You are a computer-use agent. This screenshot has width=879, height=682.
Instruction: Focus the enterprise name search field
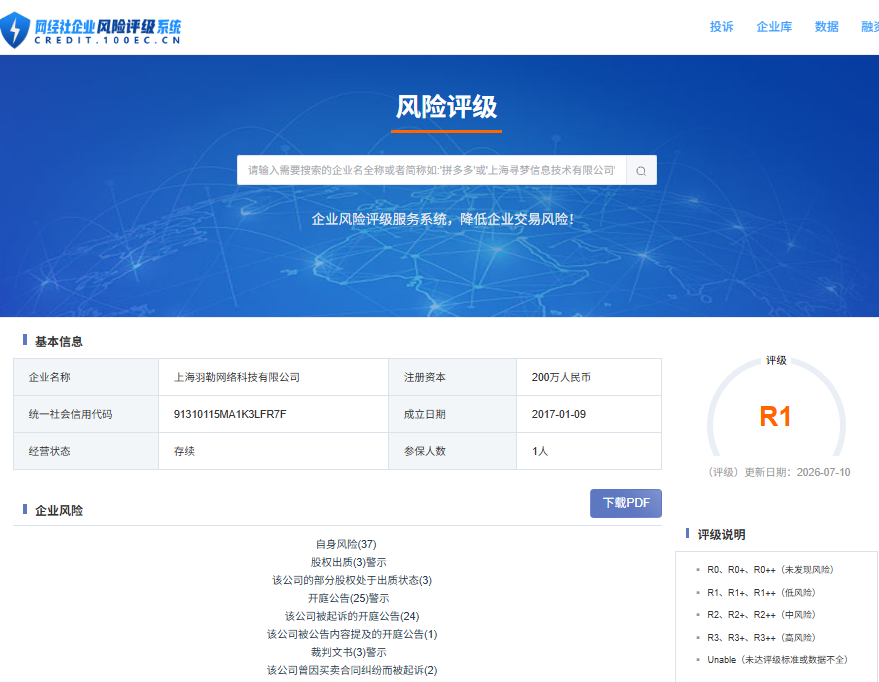click(432, 170)
